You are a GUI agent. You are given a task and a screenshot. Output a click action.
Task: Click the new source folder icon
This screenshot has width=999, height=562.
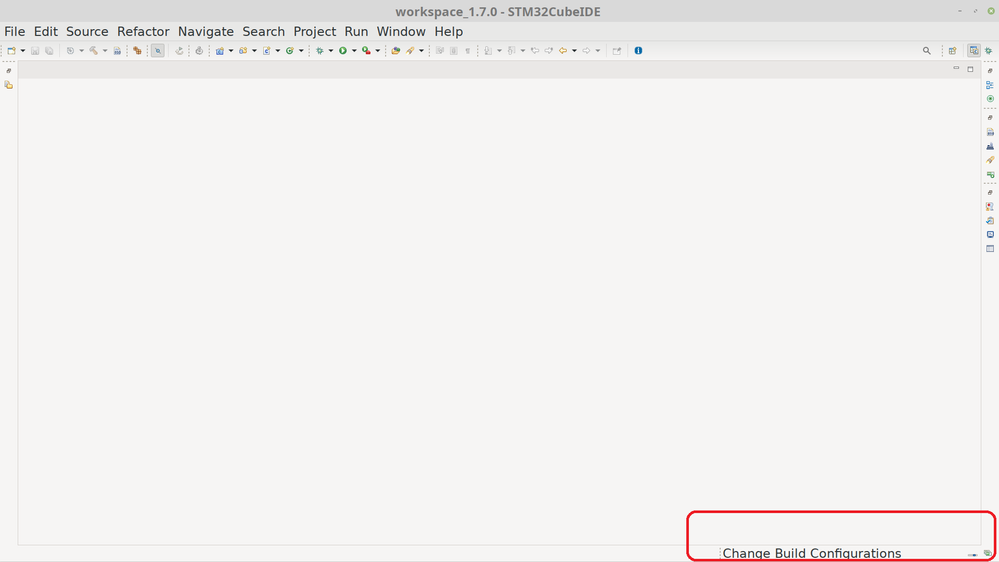click(243, 50)
